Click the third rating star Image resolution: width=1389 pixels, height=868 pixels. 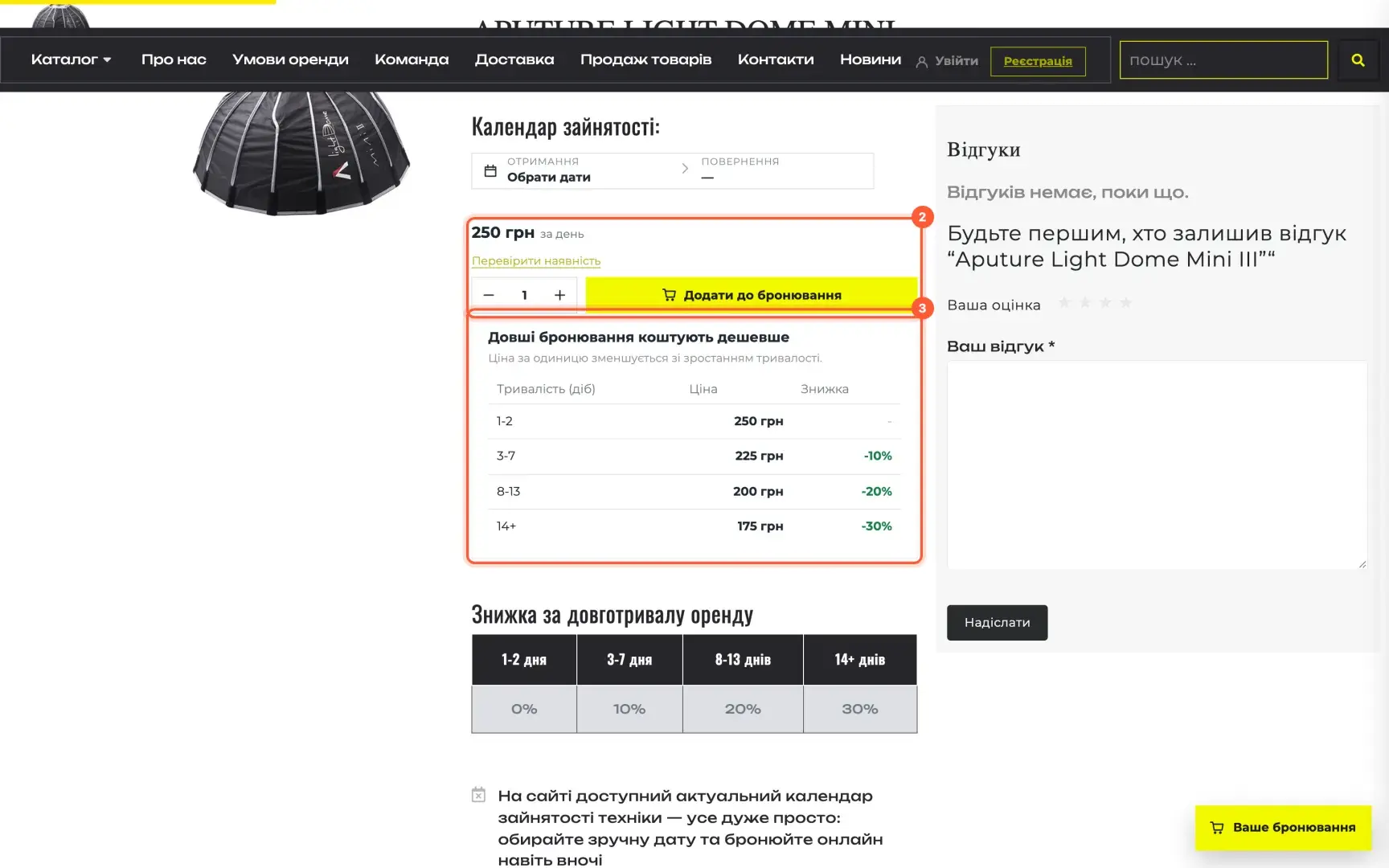[x=1105, y=303]
